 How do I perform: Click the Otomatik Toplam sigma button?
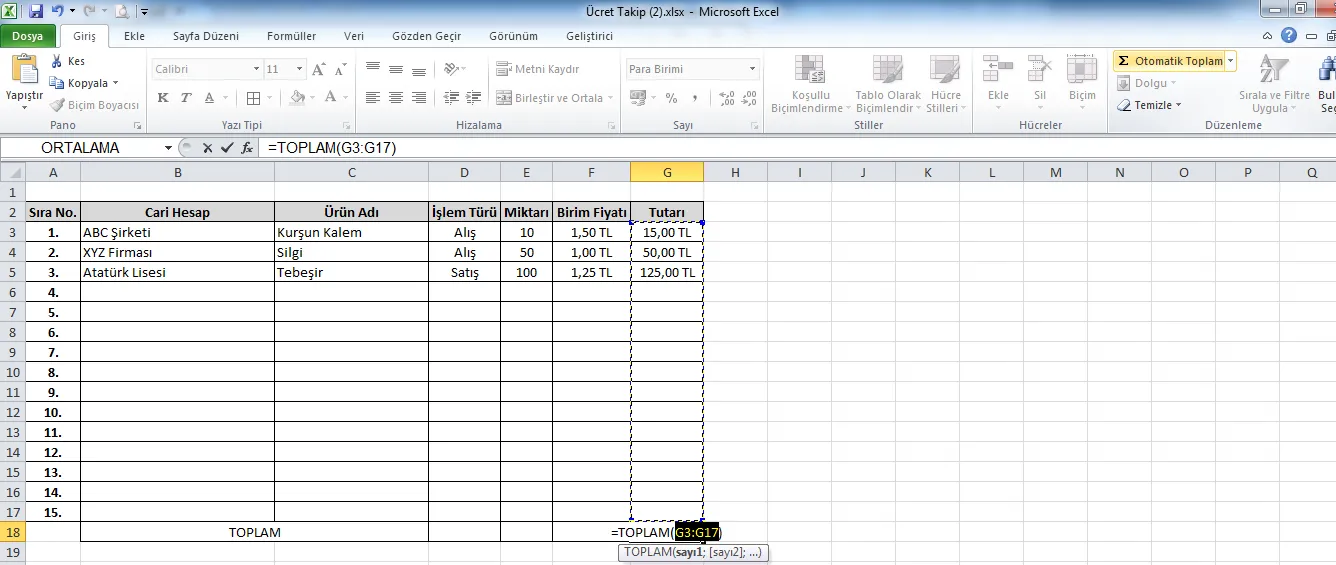click(1168, 61)
